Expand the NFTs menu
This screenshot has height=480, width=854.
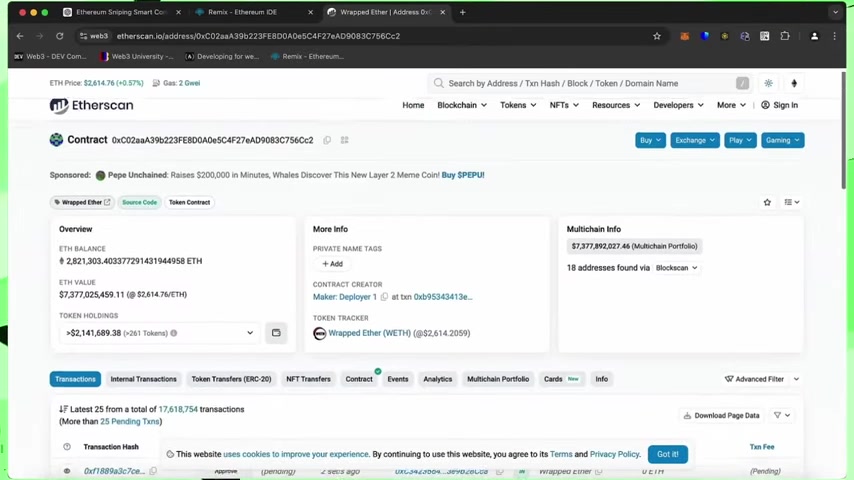click(x=564, y=105)
